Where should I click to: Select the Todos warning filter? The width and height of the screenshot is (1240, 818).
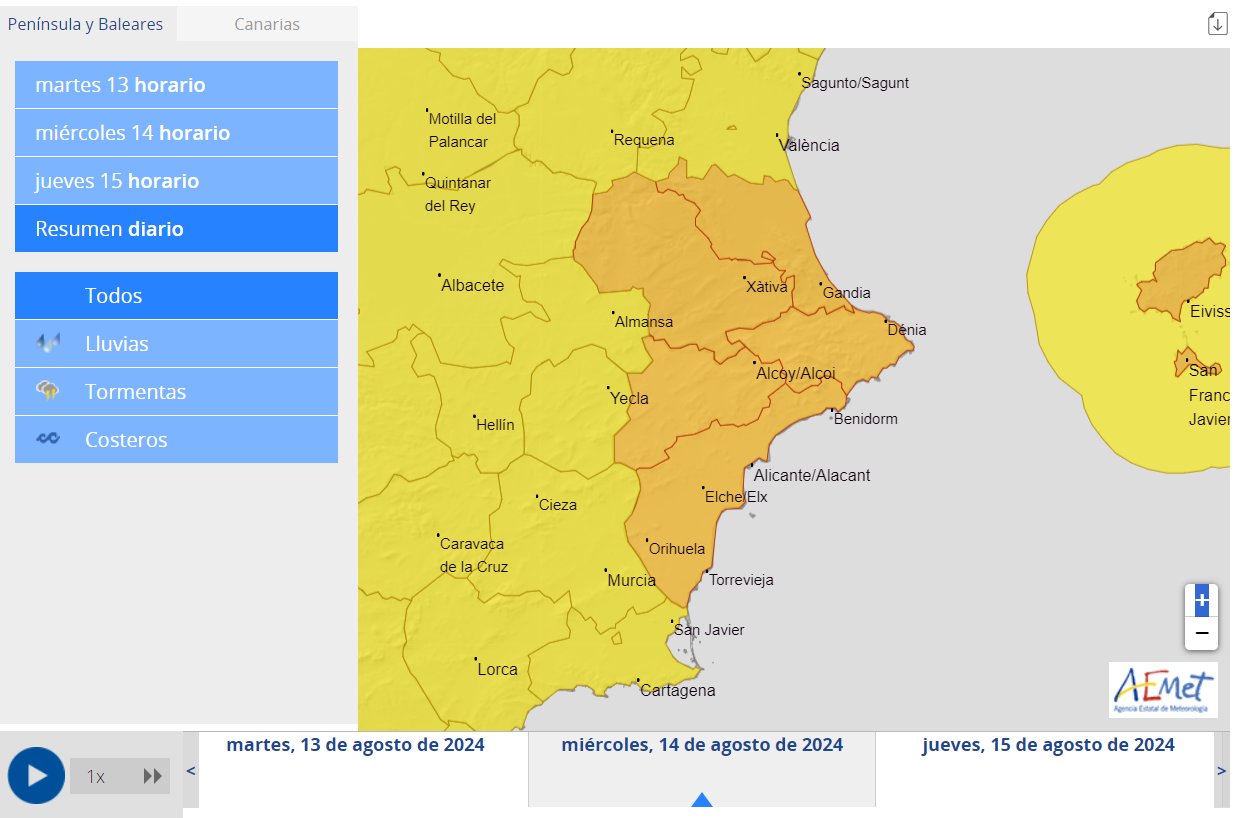(x=176, y=296)
